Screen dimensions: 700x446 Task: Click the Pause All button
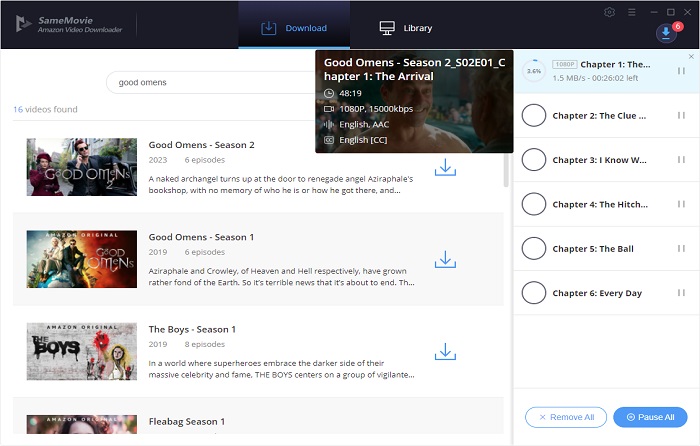click(x=650, y=417)
